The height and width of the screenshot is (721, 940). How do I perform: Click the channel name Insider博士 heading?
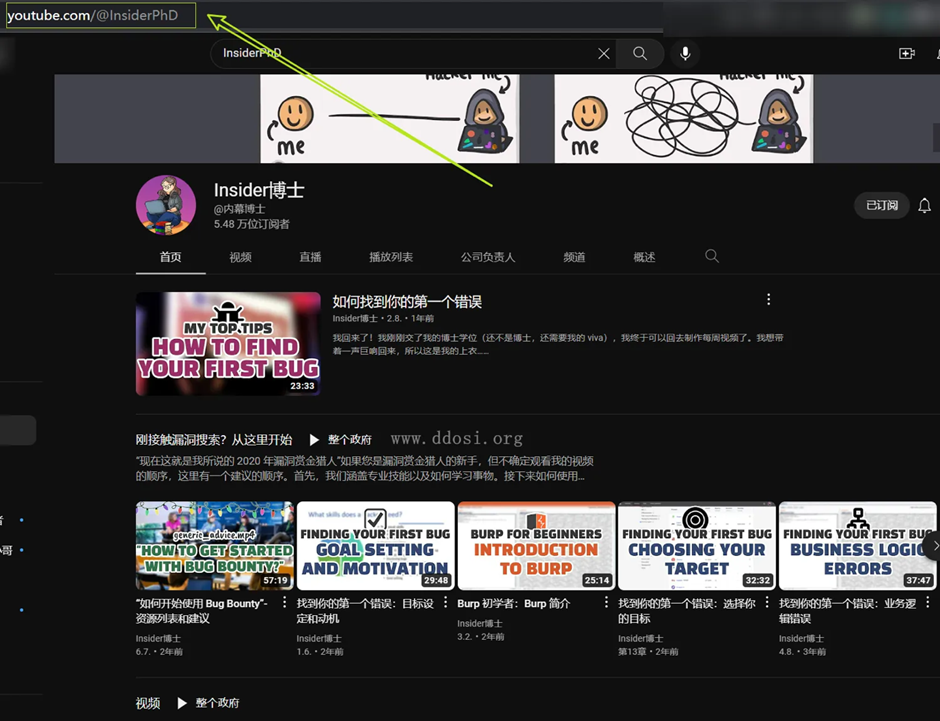(x=259, y=190)
